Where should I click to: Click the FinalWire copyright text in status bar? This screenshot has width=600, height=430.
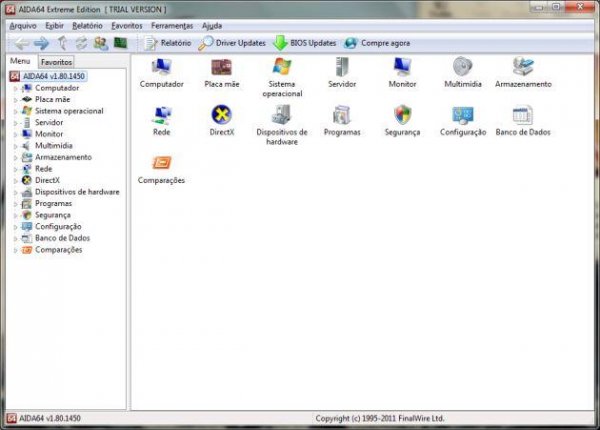click(380, 418)
